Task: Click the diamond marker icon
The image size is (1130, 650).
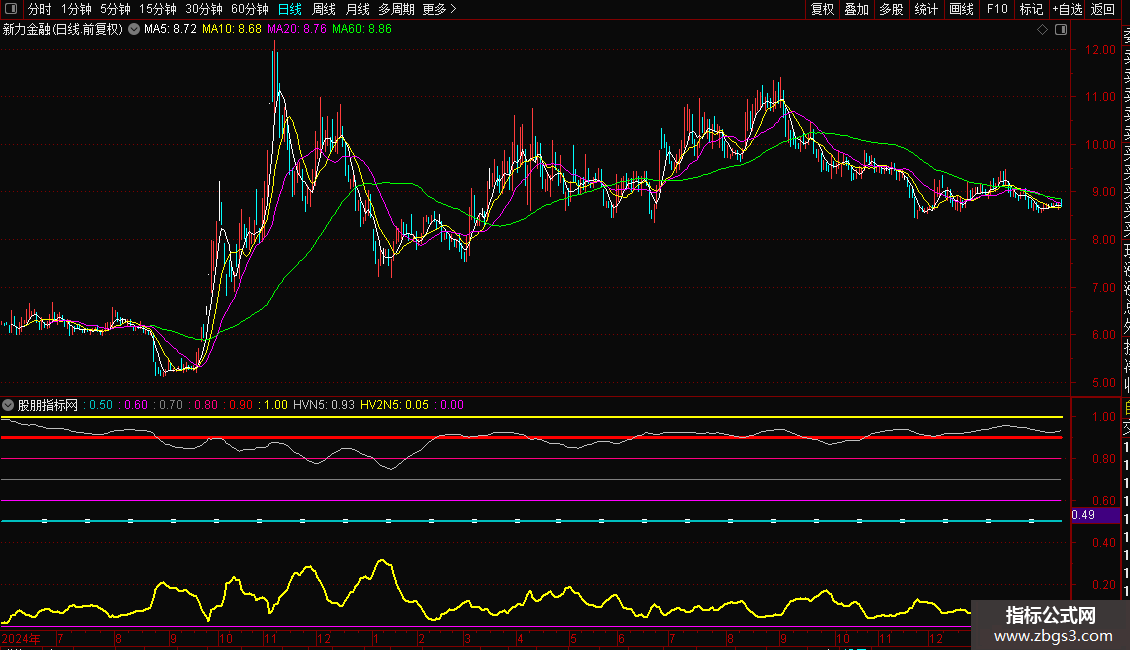Action: coord(1042,30)
